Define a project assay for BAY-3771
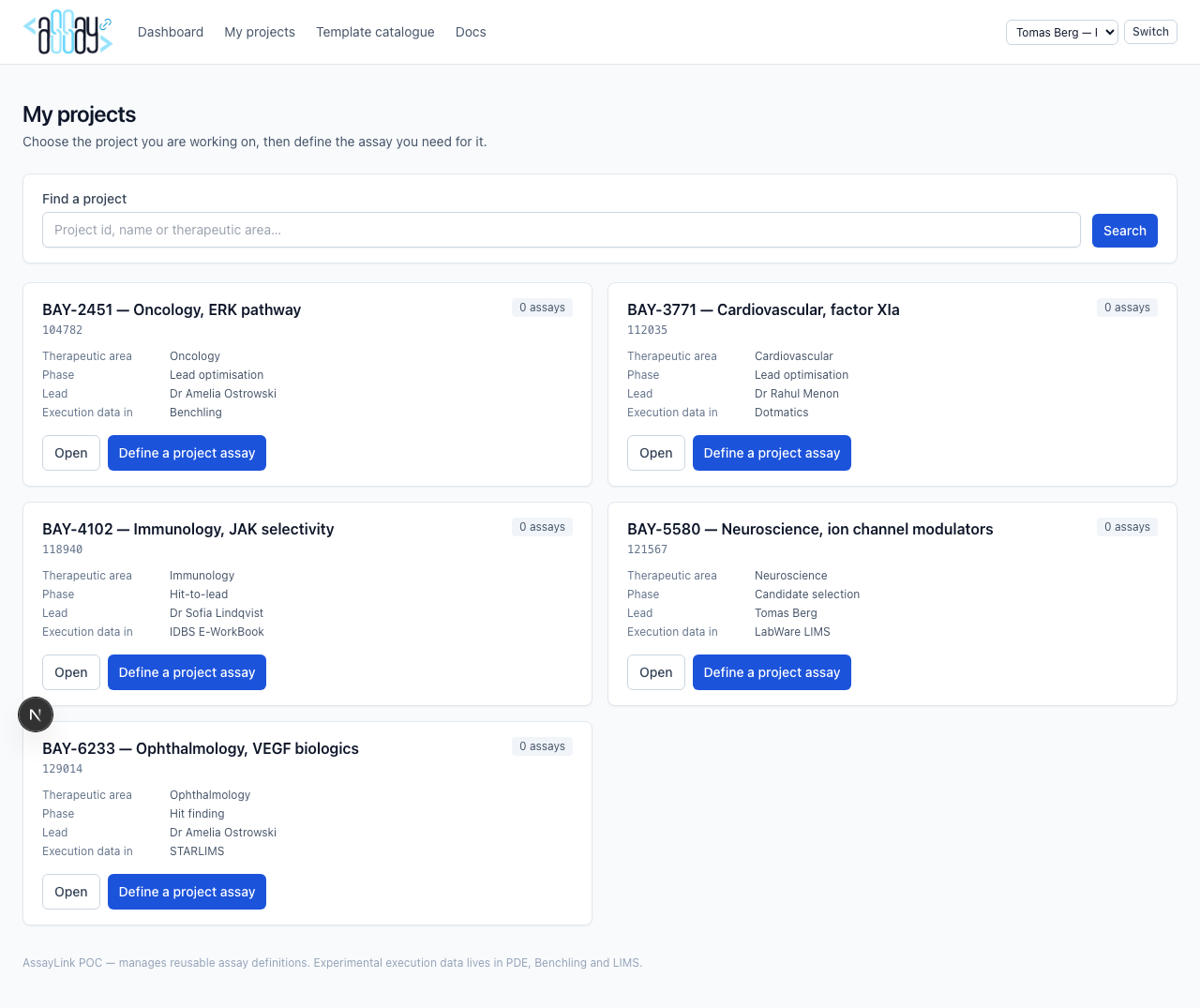Image resolution: width=1200 pixels, height=1008 pixels. pyautogui.click(x=772, y=453)
